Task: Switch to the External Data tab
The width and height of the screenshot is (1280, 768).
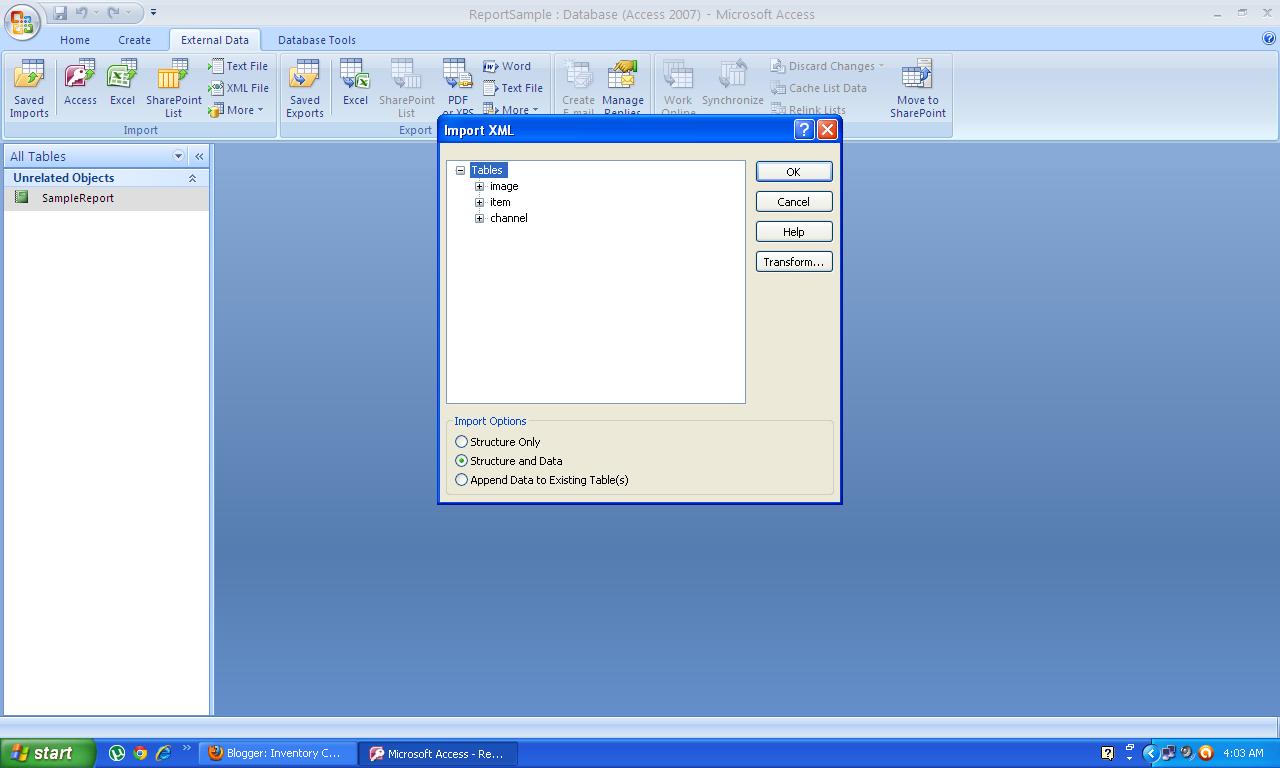Action: pos(215,40)
